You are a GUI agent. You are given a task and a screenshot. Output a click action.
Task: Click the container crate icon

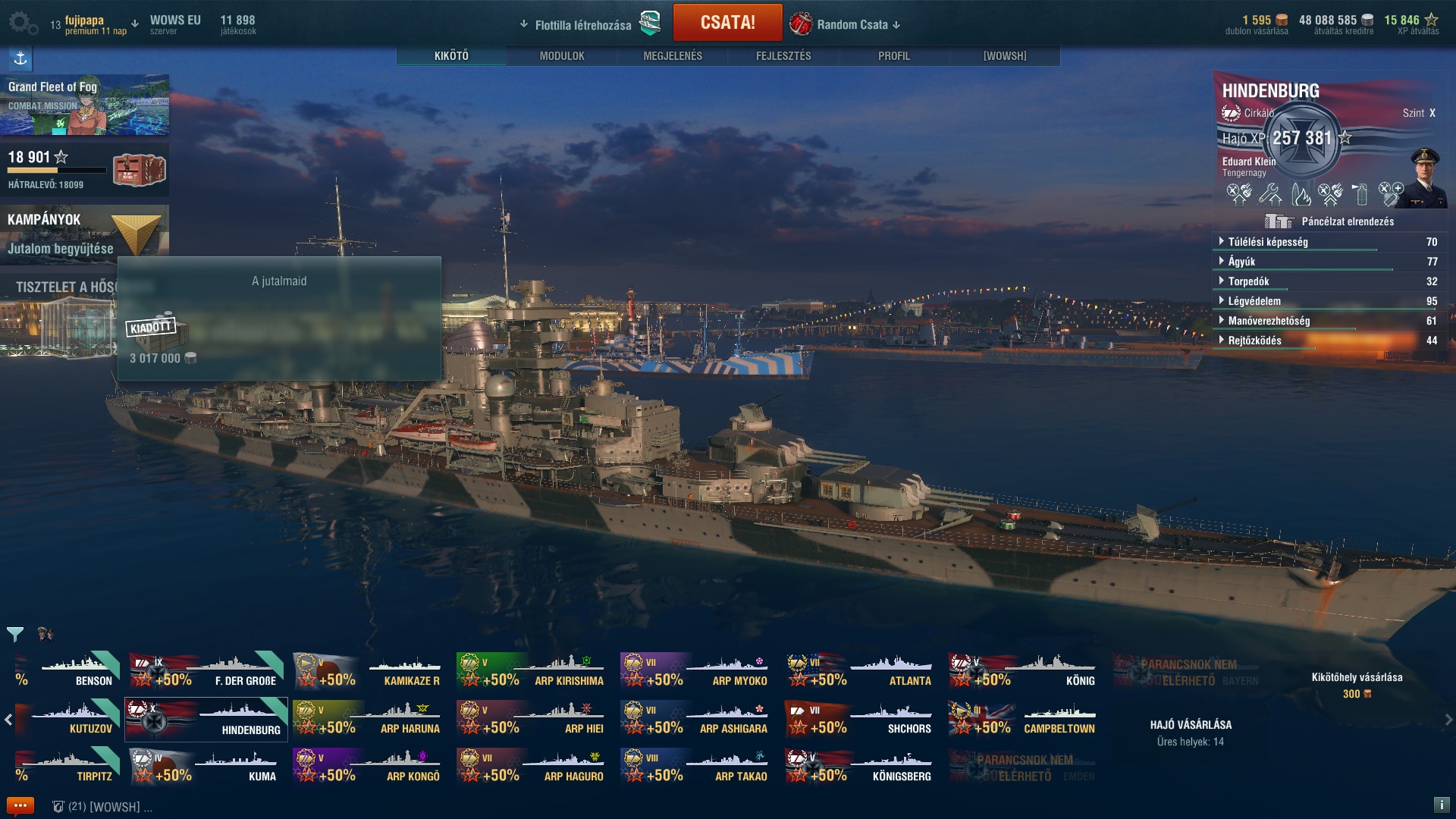(139, 170)
